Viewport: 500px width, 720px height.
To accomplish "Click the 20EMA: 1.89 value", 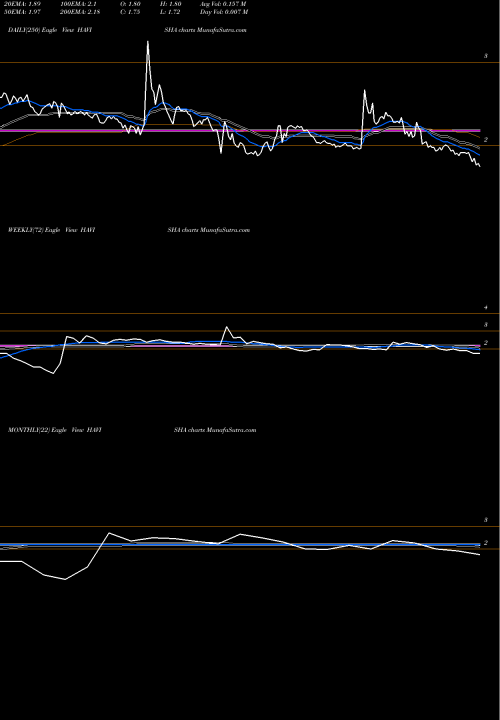I will tap(24, 4).
